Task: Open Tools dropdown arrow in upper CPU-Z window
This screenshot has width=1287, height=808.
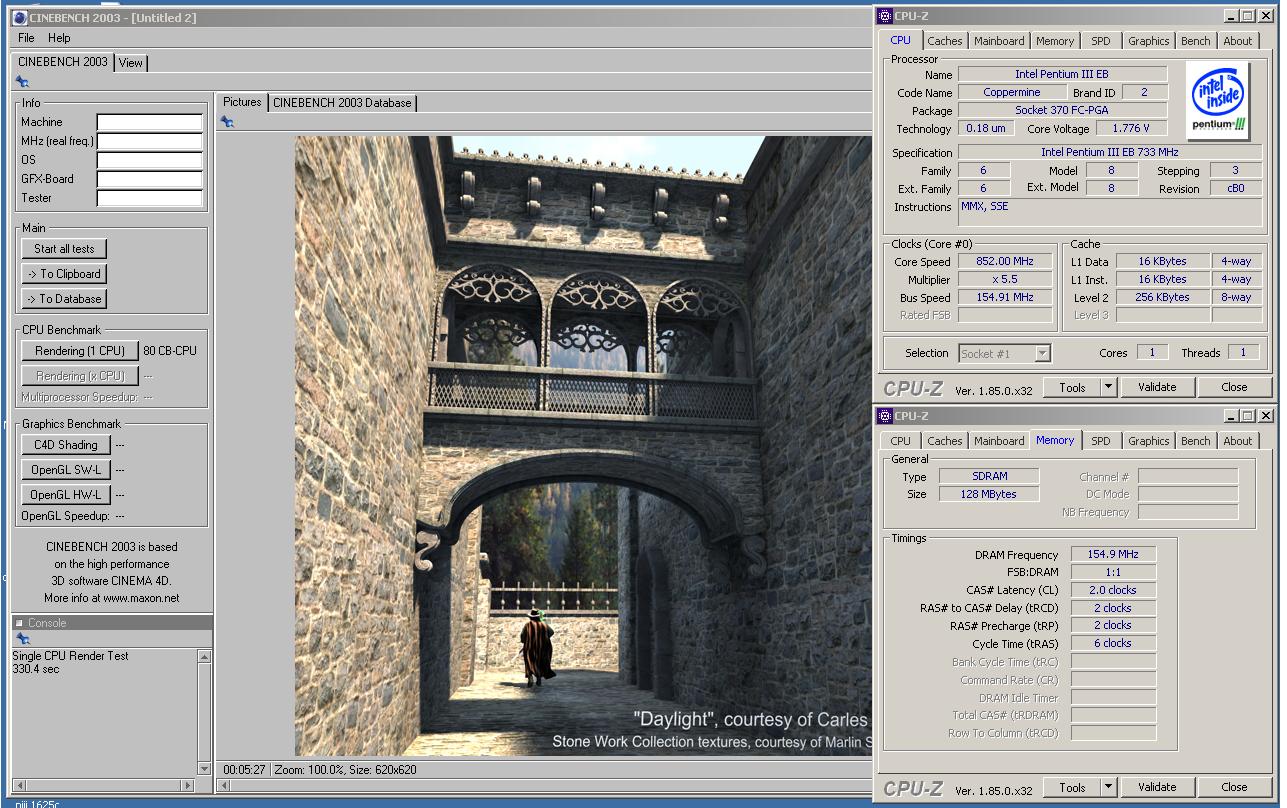Action: tap(1108, 387)
